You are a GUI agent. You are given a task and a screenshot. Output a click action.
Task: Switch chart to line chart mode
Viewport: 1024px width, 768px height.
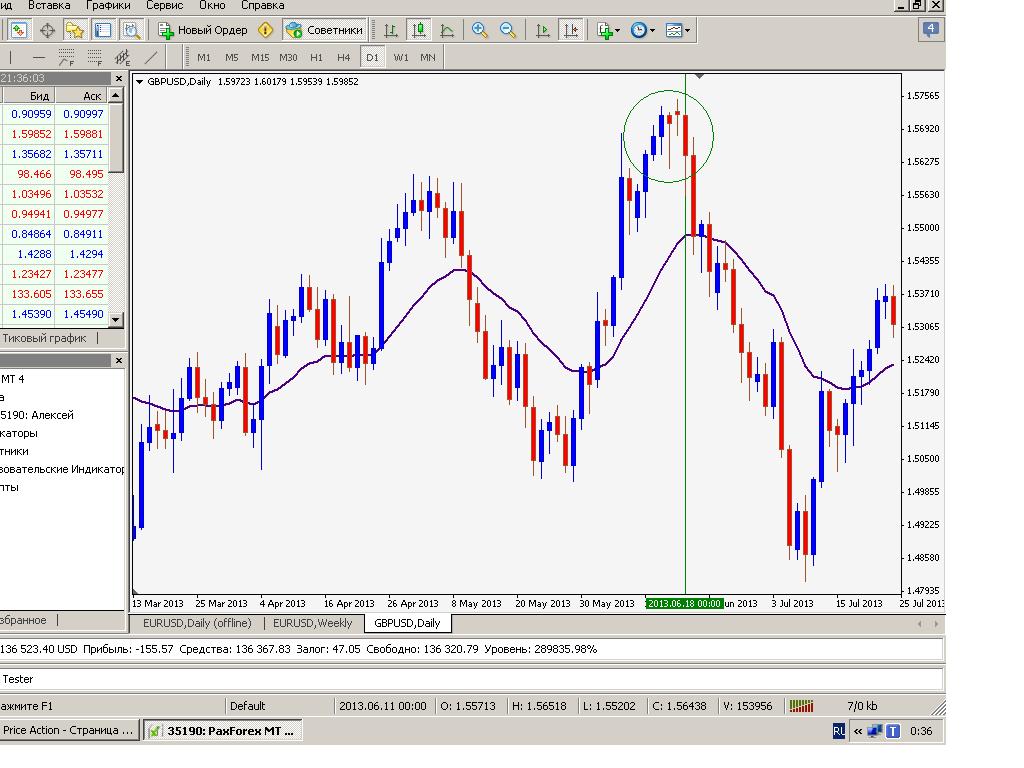447,30
